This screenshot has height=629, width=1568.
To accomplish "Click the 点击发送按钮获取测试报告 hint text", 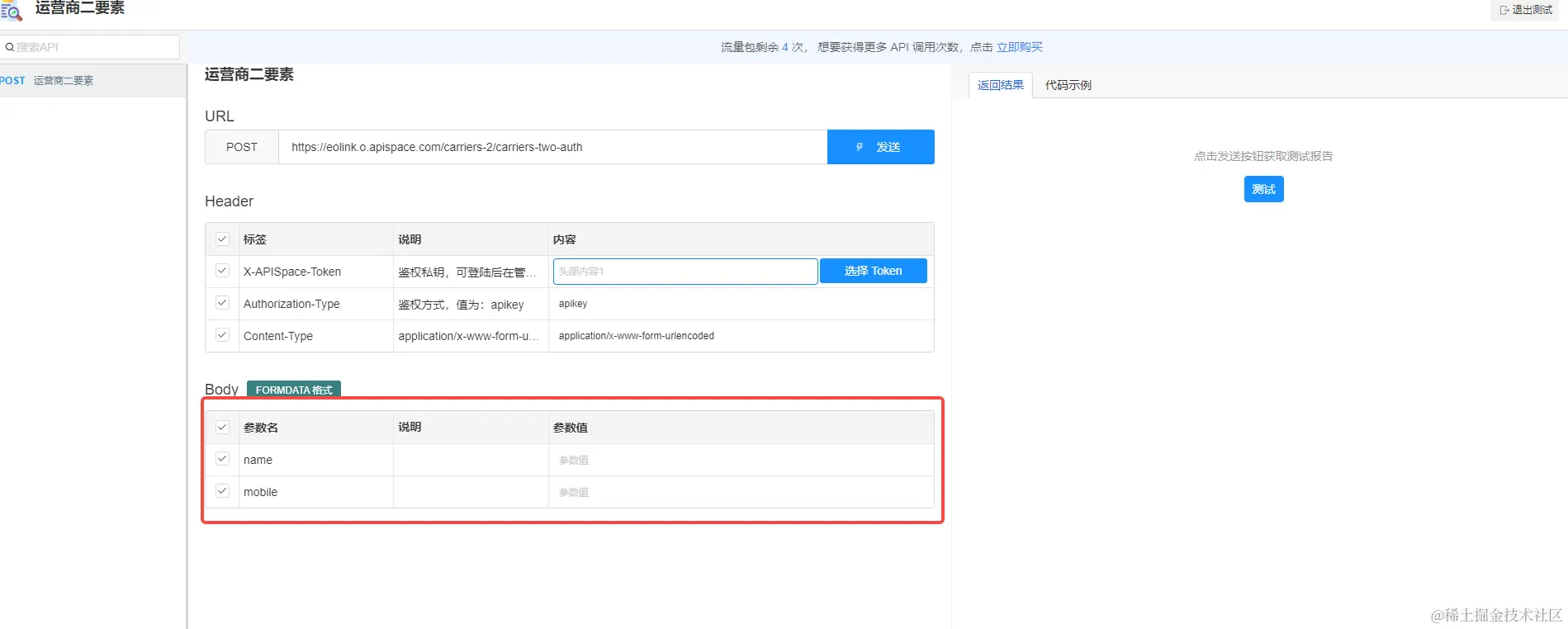I will click(1263, 156).
